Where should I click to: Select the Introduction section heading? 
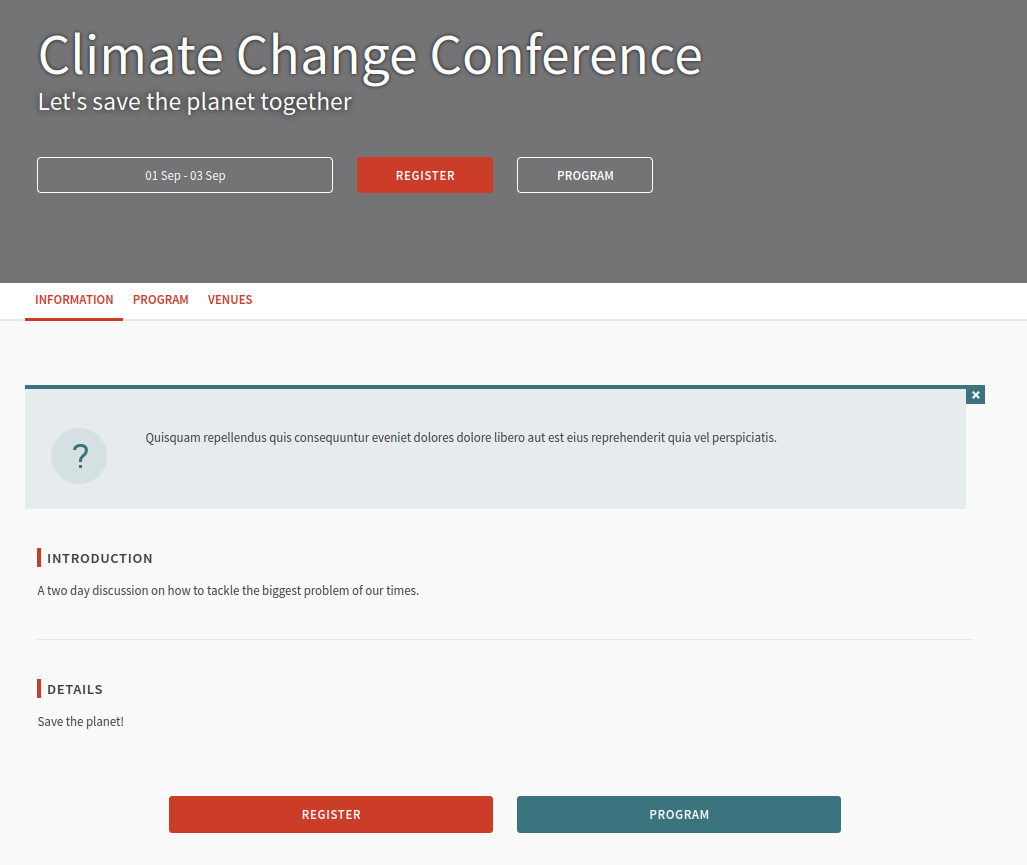[100, 559]
